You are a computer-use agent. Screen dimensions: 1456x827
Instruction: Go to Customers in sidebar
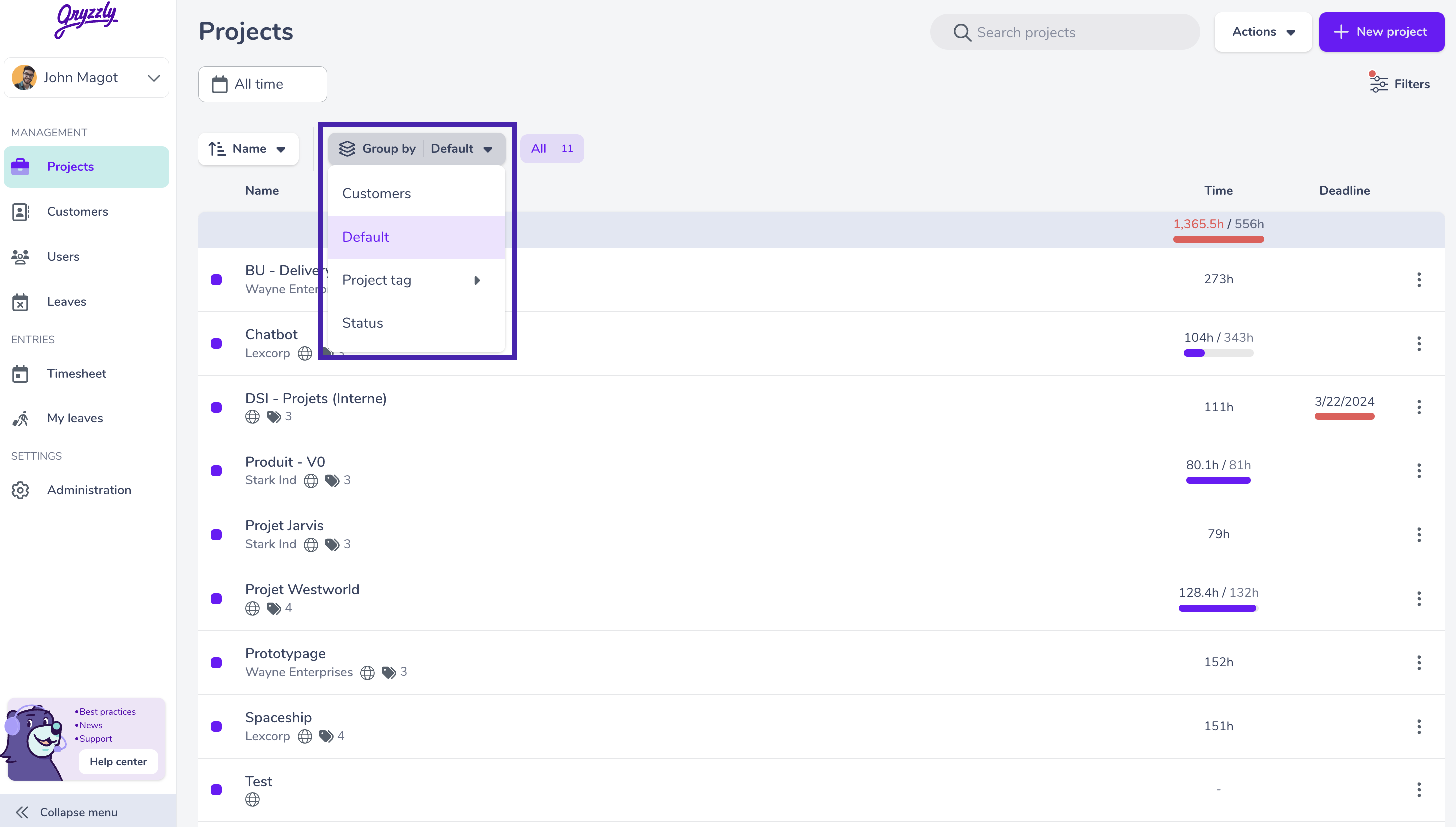coord(86,212)
